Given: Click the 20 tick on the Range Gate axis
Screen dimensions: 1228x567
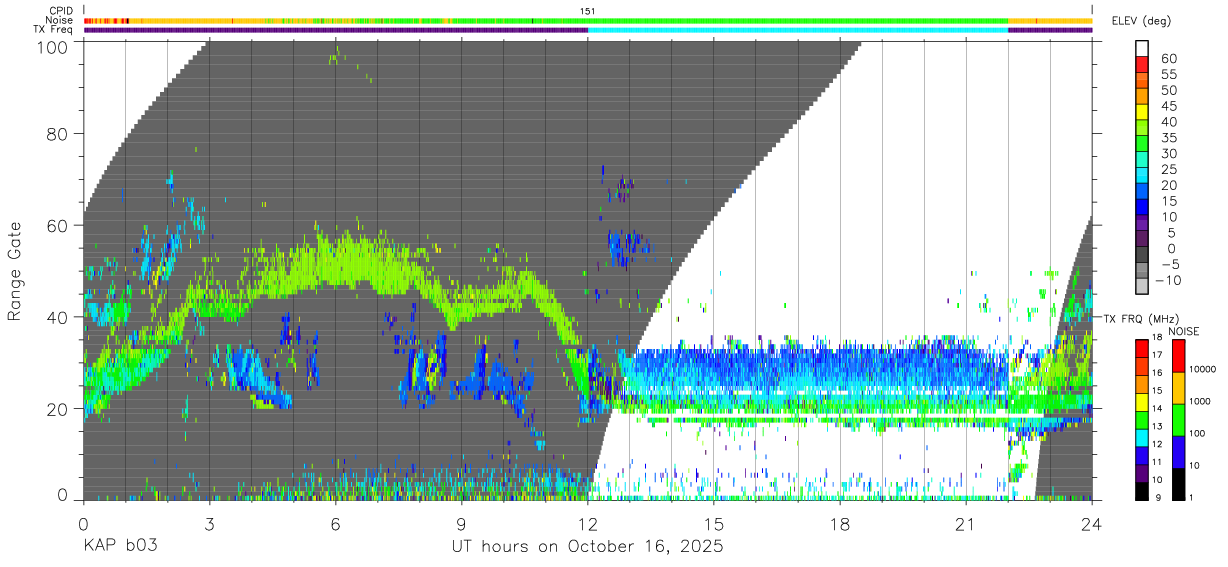Looking at the screenshot, I should click(56, 409).
